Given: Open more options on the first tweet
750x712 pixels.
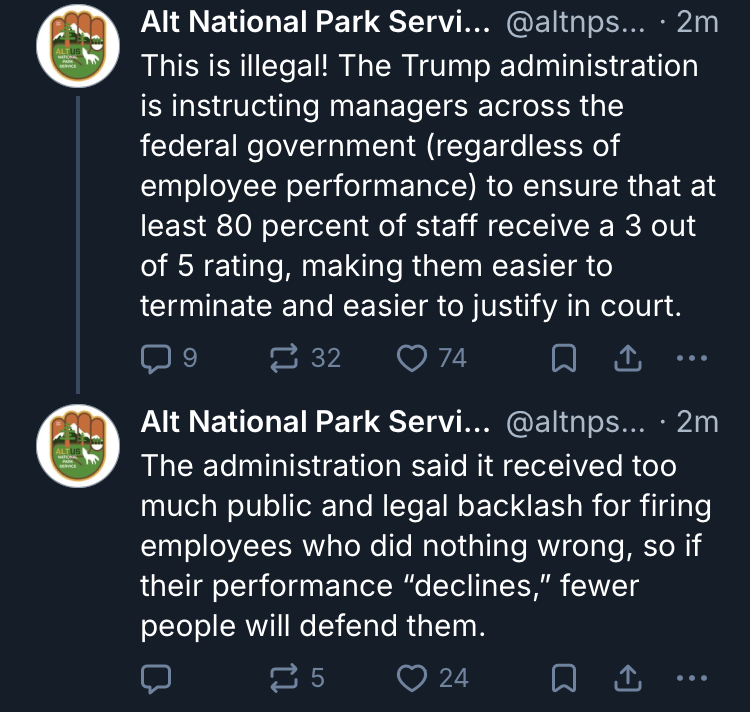Looking at the screenshot, I should coord(692,357).
